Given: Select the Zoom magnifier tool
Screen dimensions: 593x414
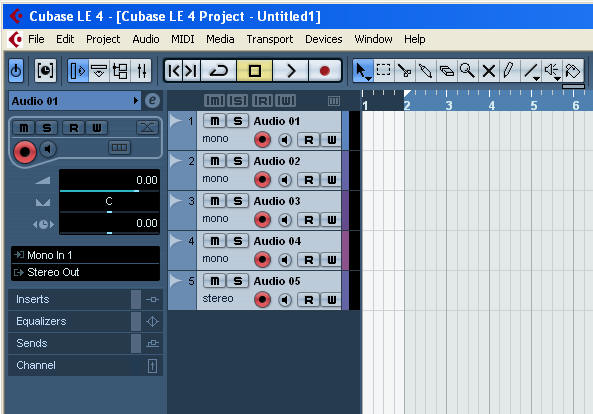Looking at the screenshot, I should 467,71.
